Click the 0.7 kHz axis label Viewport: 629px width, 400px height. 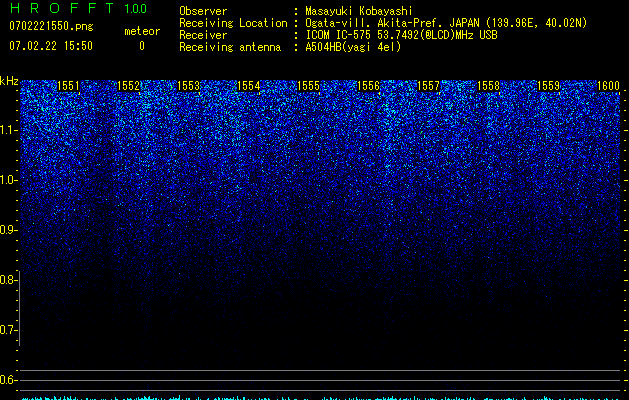(7, 330)
